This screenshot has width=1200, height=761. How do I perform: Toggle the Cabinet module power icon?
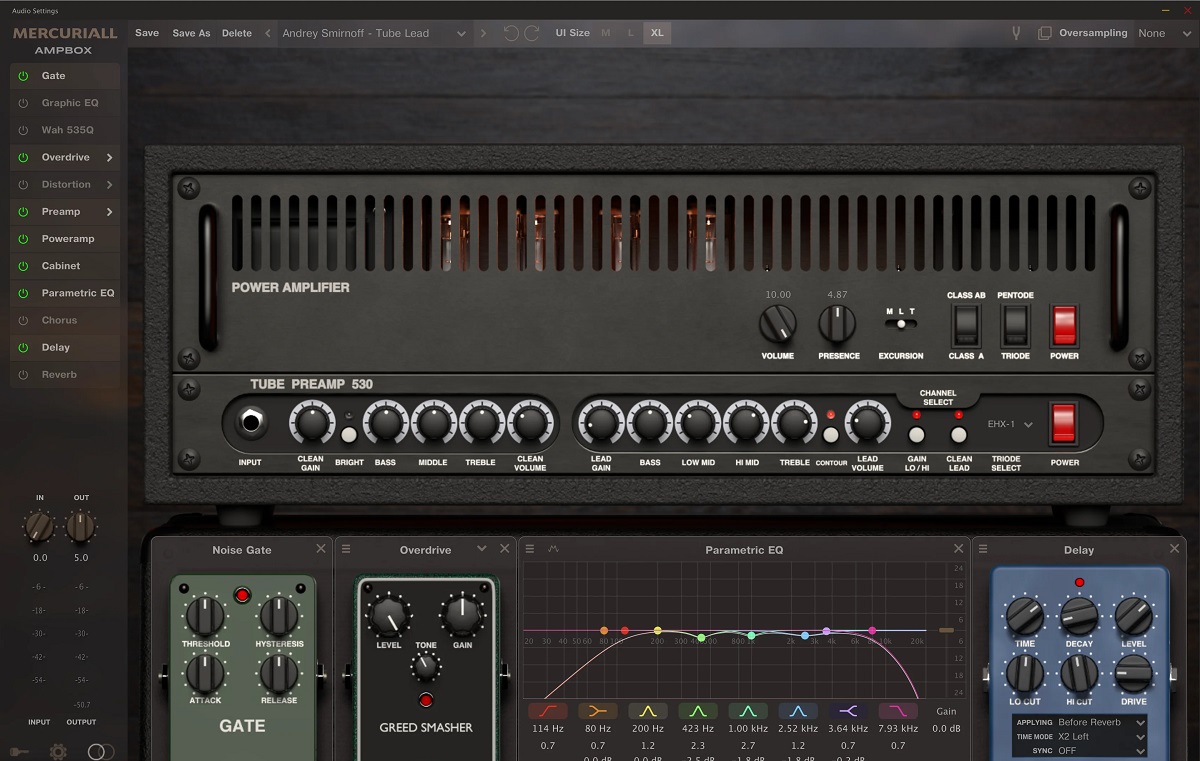[24, 266]
